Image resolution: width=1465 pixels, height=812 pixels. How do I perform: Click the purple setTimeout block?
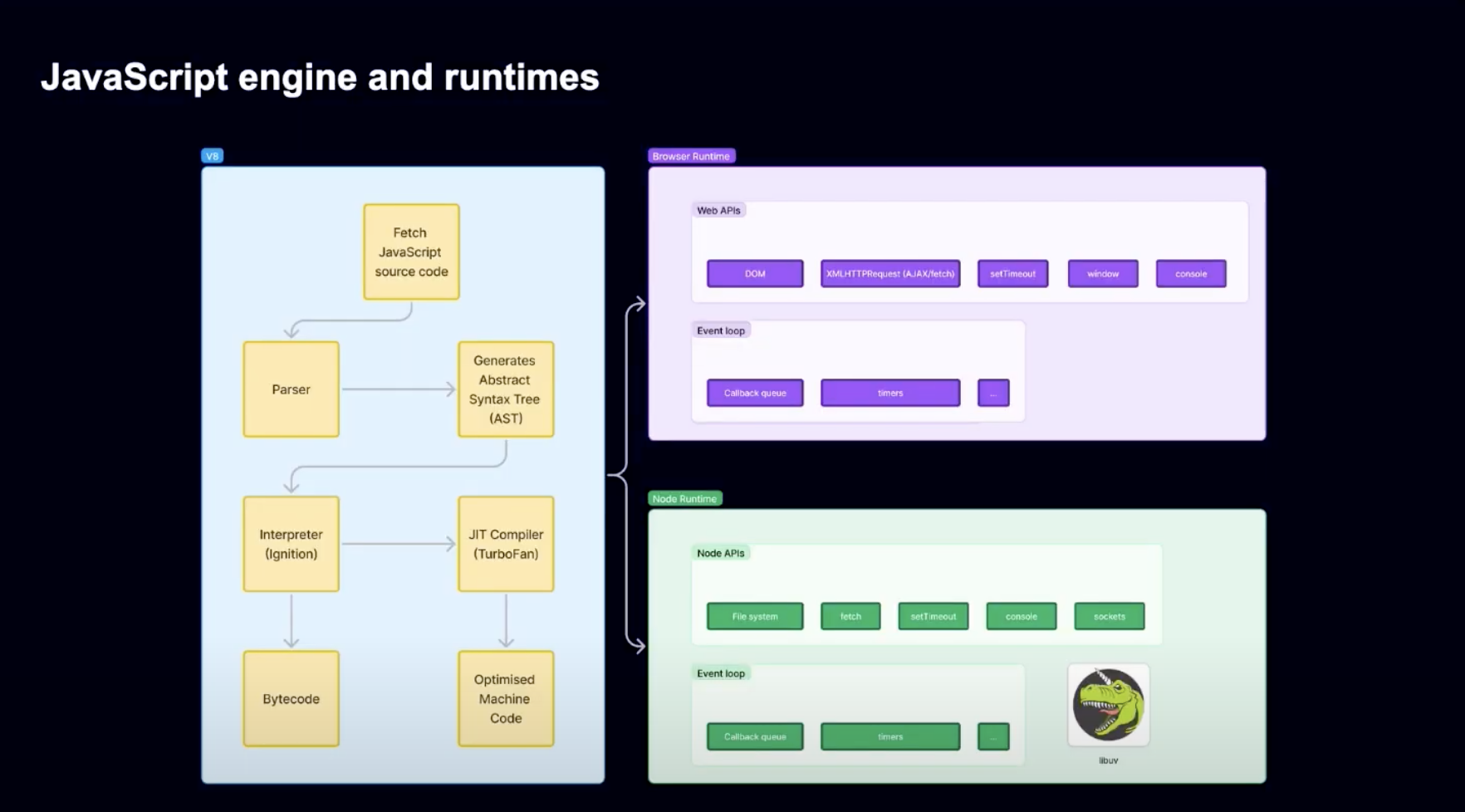[x=1012, y=274]
